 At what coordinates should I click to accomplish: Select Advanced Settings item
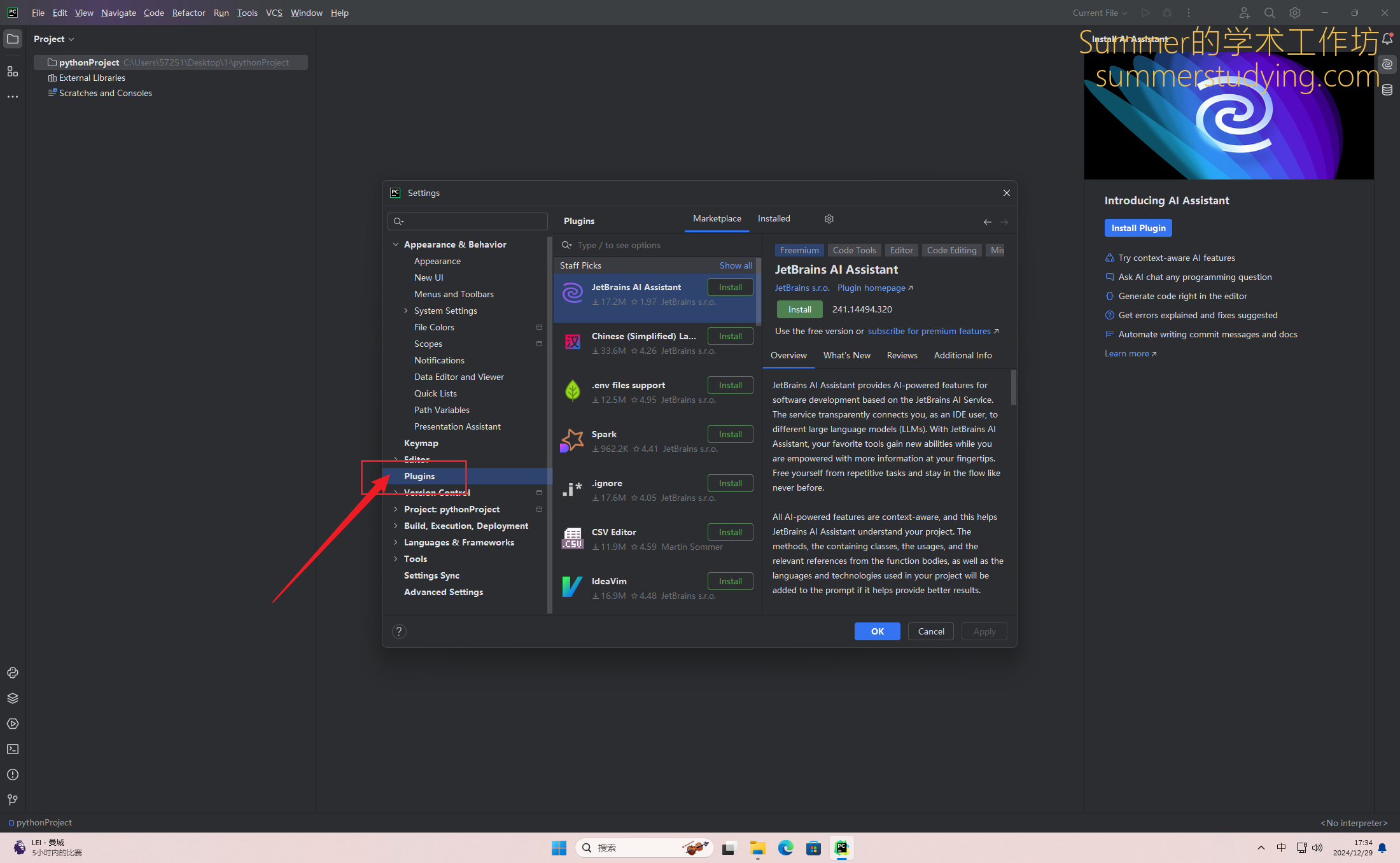[444, 592]
